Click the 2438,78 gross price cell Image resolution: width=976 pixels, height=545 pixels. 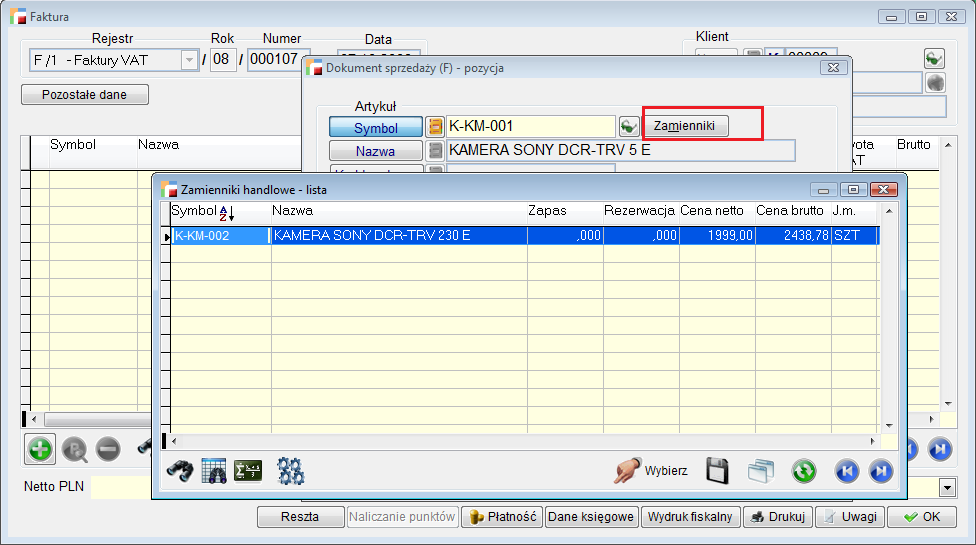tap(793, 236)
